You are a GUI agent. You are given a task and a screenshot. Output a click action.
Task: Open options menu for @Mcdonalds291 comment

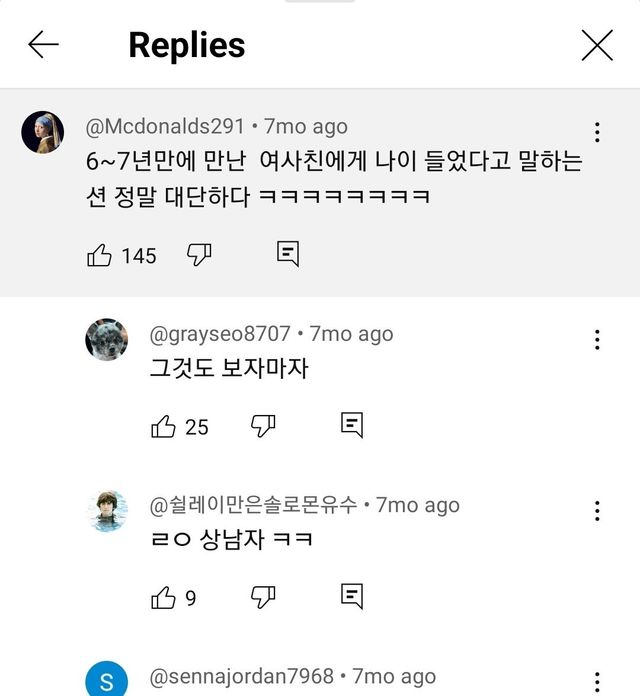pos(597,132)
